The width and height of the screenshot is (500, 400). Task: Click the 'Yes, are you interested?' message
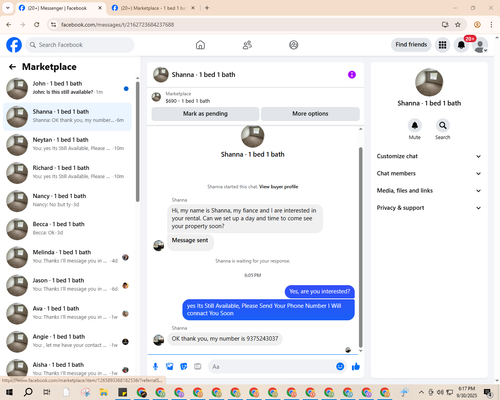tap(319, 292)
